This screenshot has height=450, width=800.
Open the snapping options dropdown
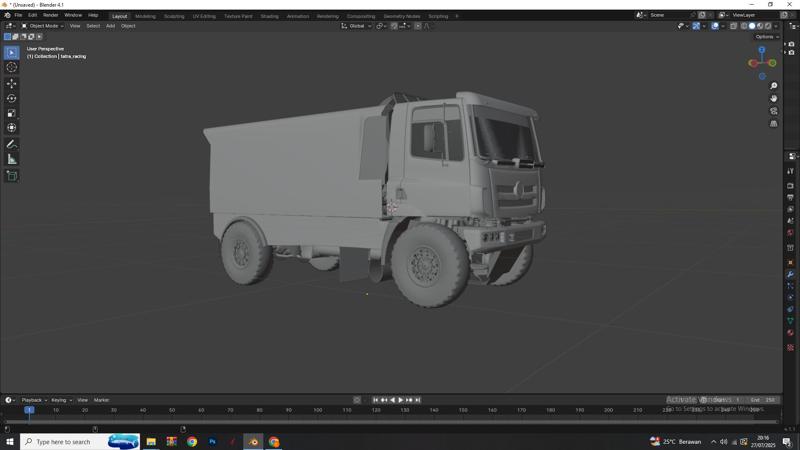405,26
